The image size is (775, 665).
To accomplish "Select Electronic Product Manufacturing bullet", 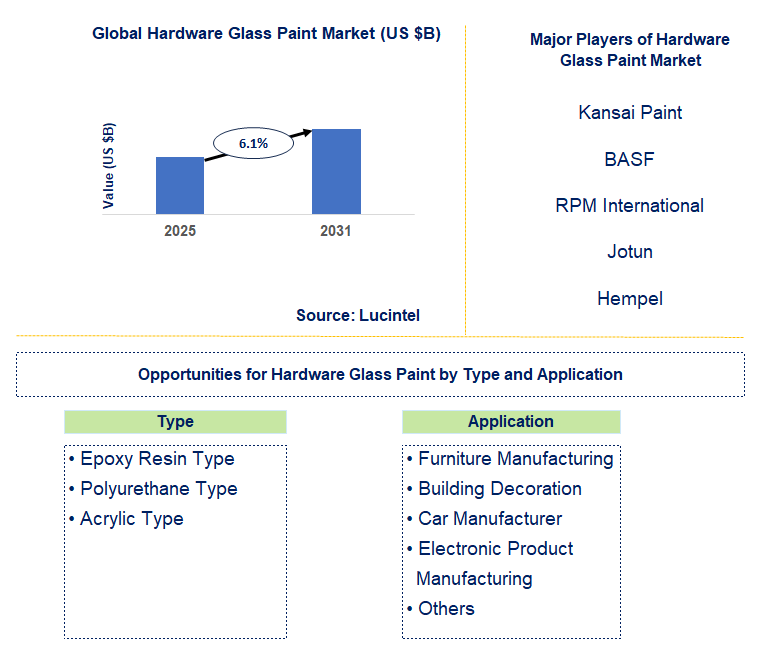I will [490, 564].
